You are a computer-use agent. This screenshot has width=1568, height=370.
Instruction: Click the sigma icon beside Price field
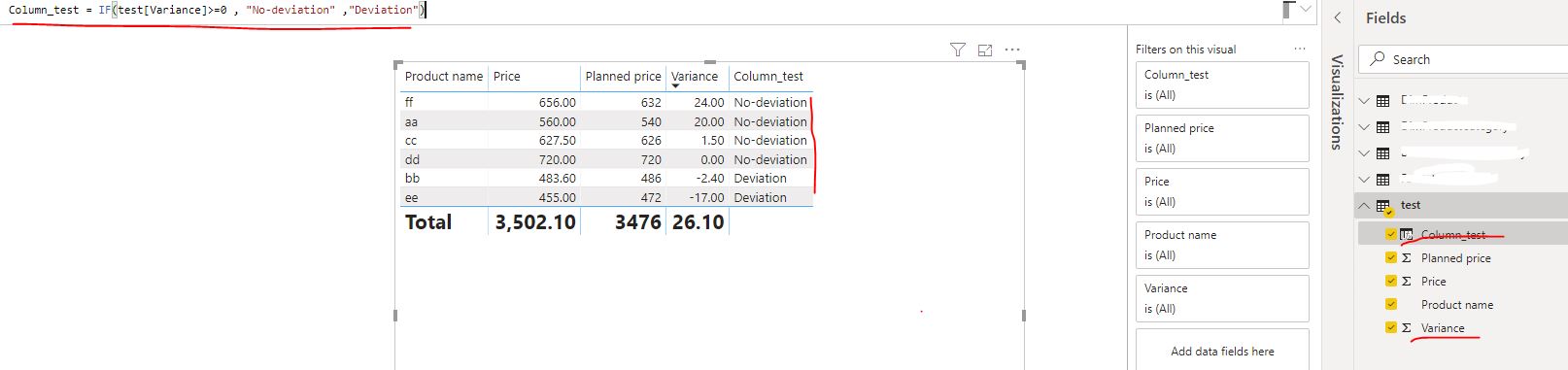pos(1406,282)
